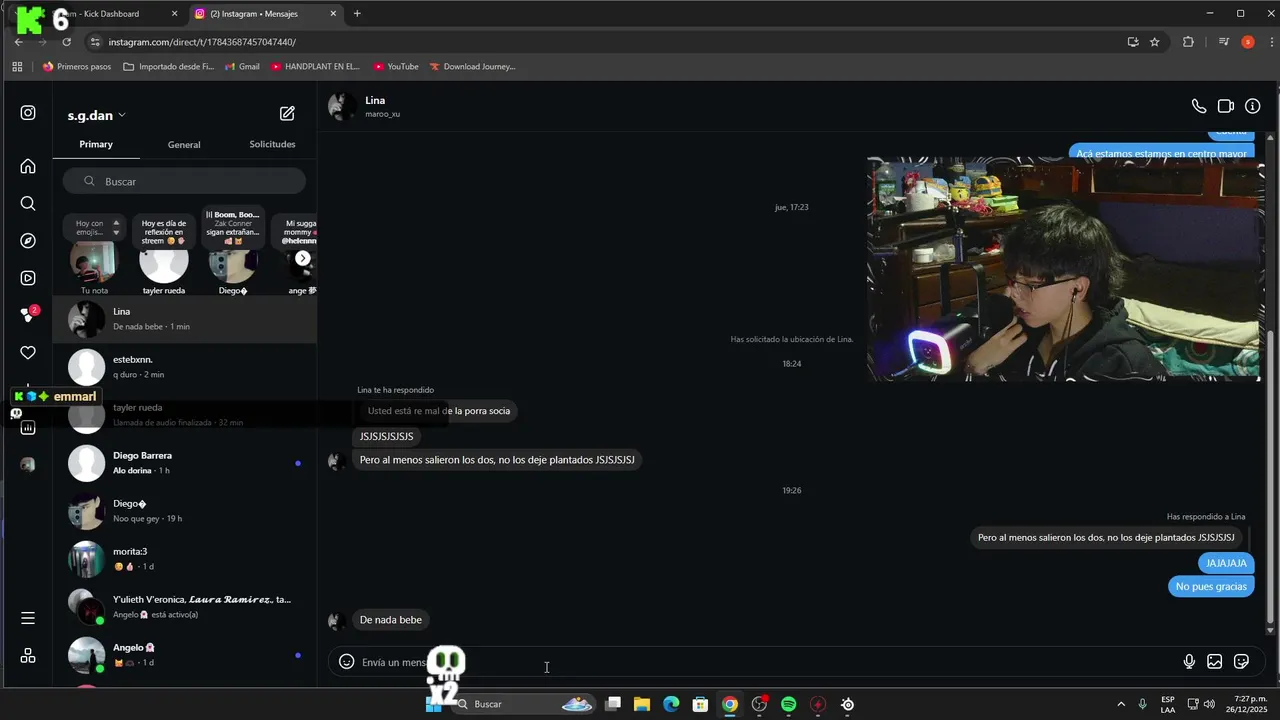
Task: Open the morita:3 conversation
Action: [x=184, y=559]
